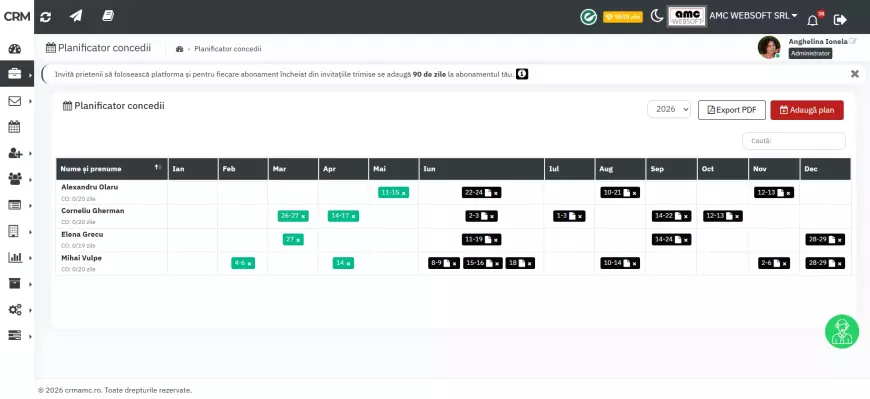Viewport: 870px width, 399px height.
Task: Sort by Nume și prenume column
Action: pos(112,169)
